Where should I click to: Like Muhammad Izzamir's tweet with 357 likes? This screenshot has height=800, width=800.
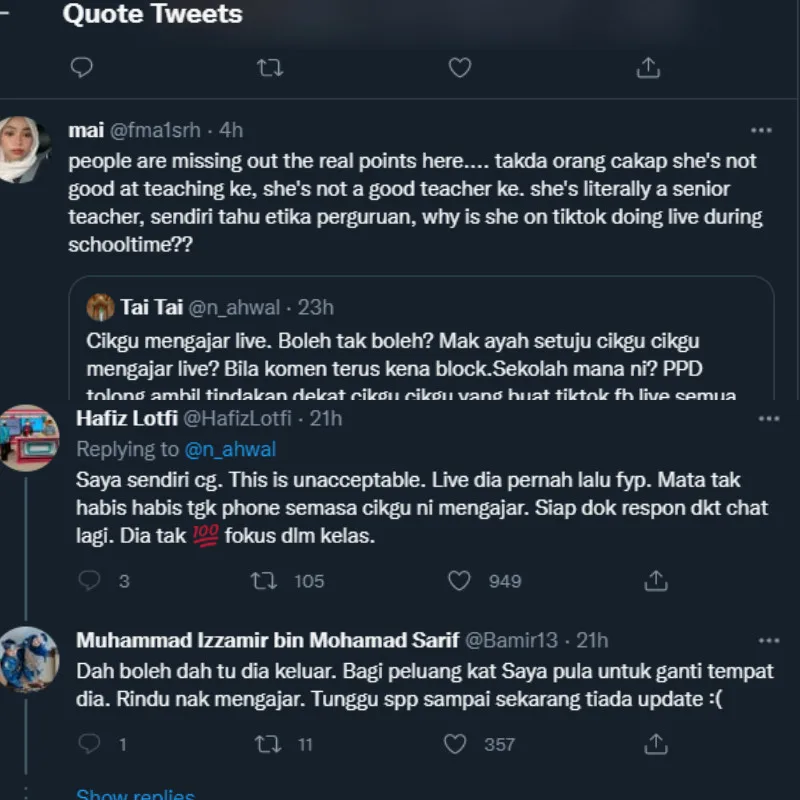455,743
